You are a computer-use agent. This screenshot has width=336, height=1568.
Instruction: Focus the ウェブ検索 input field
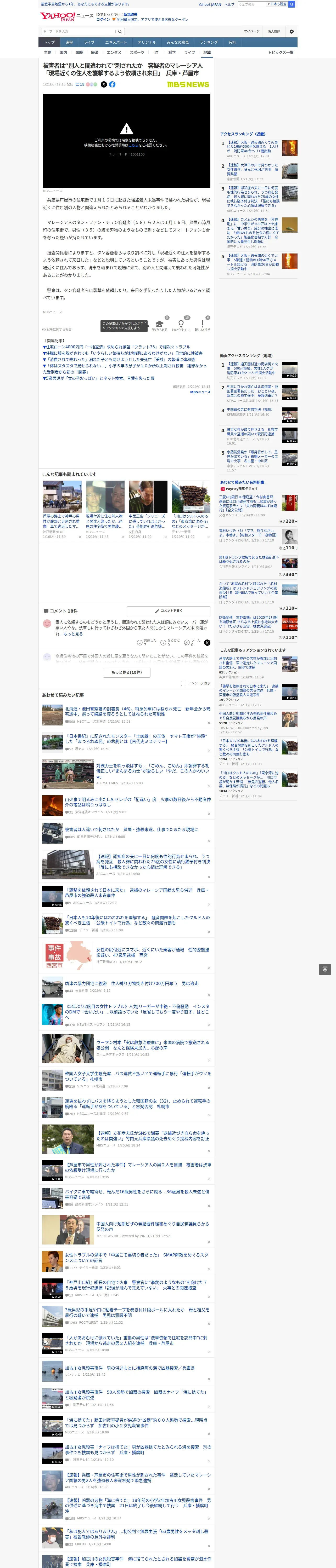252,4
